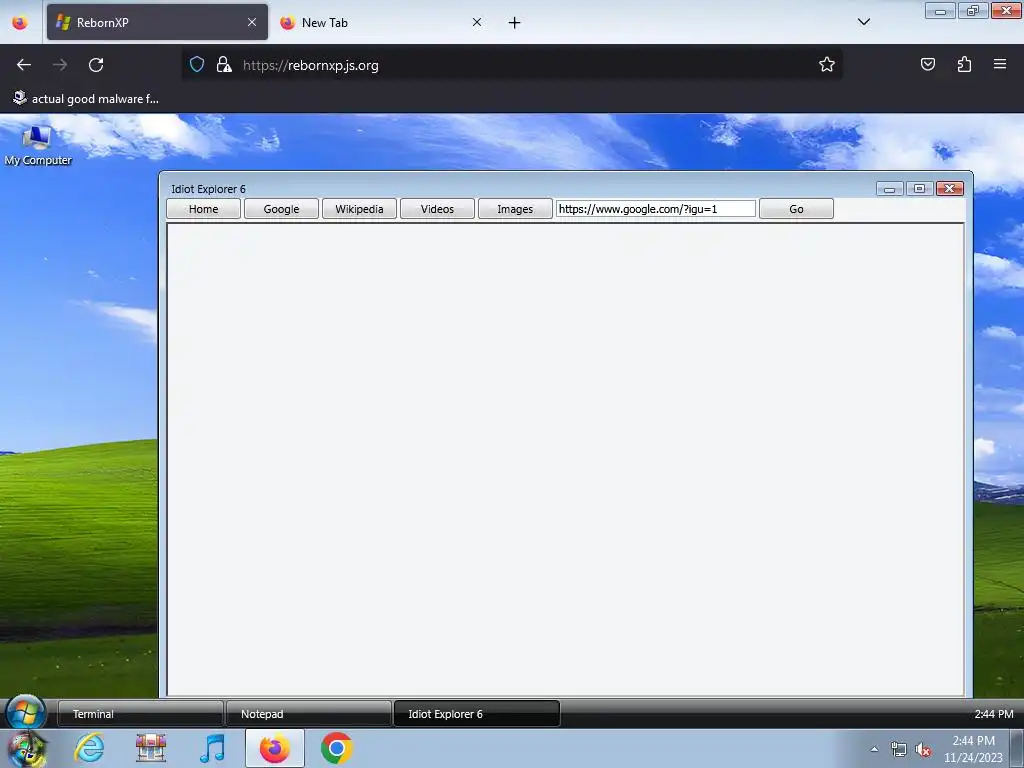
Task: Select Idiot Explorer 6 taskbar item
Action: pos(476,714)
